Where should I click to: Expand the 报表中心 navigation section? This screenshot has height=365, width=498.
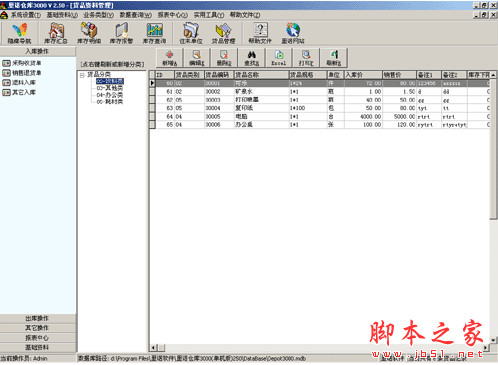tap(38, 338)
